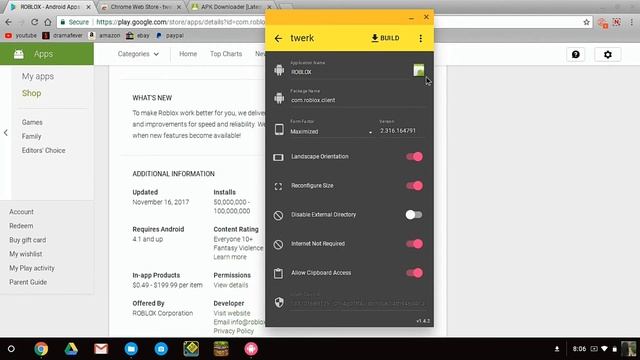Open Top Charts in Play Store
This screenshot has width=640, height=360.
[226, 54]
